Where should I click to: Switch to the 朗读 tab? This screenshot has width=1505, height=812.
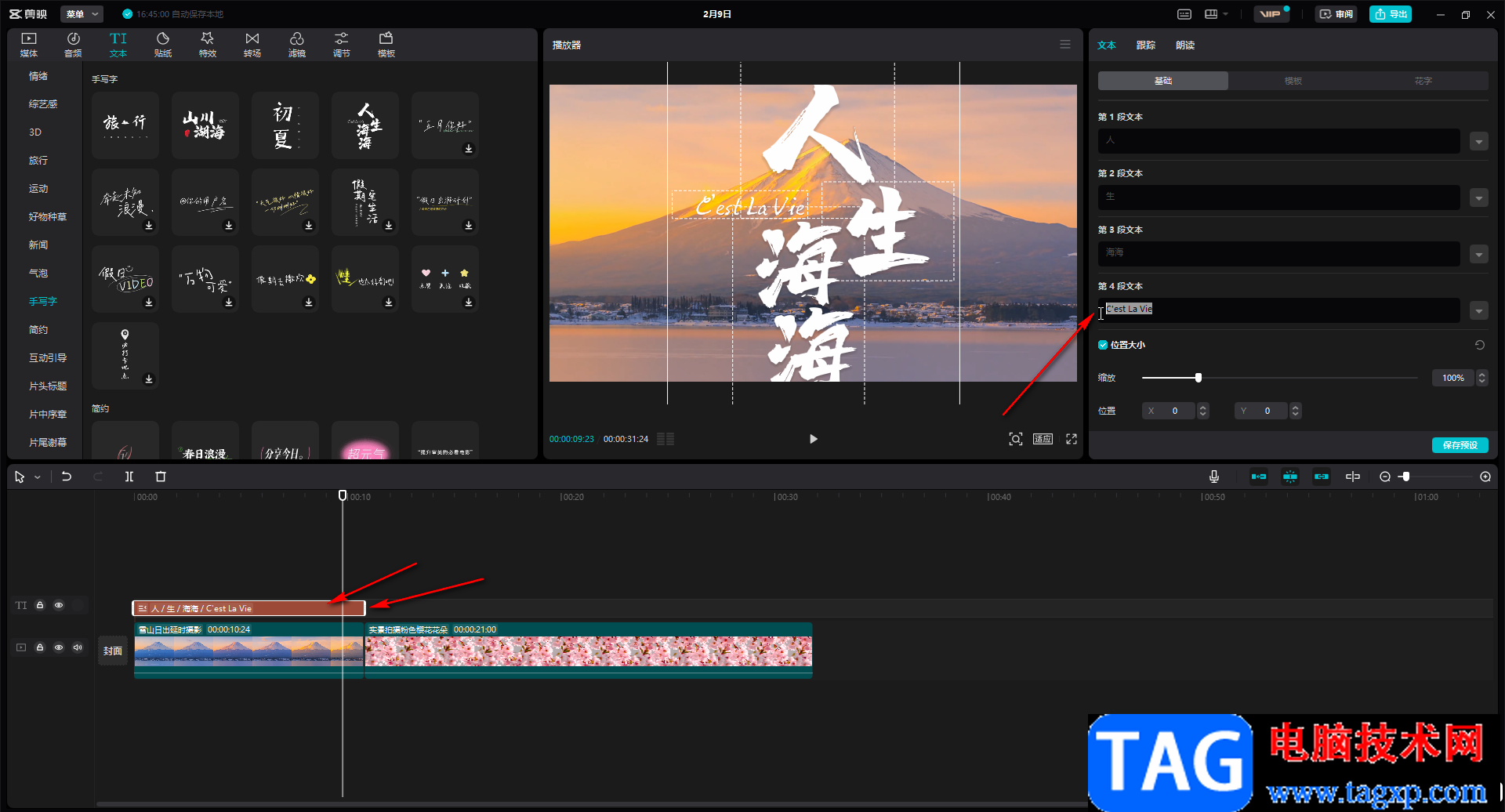point(1185,45)
